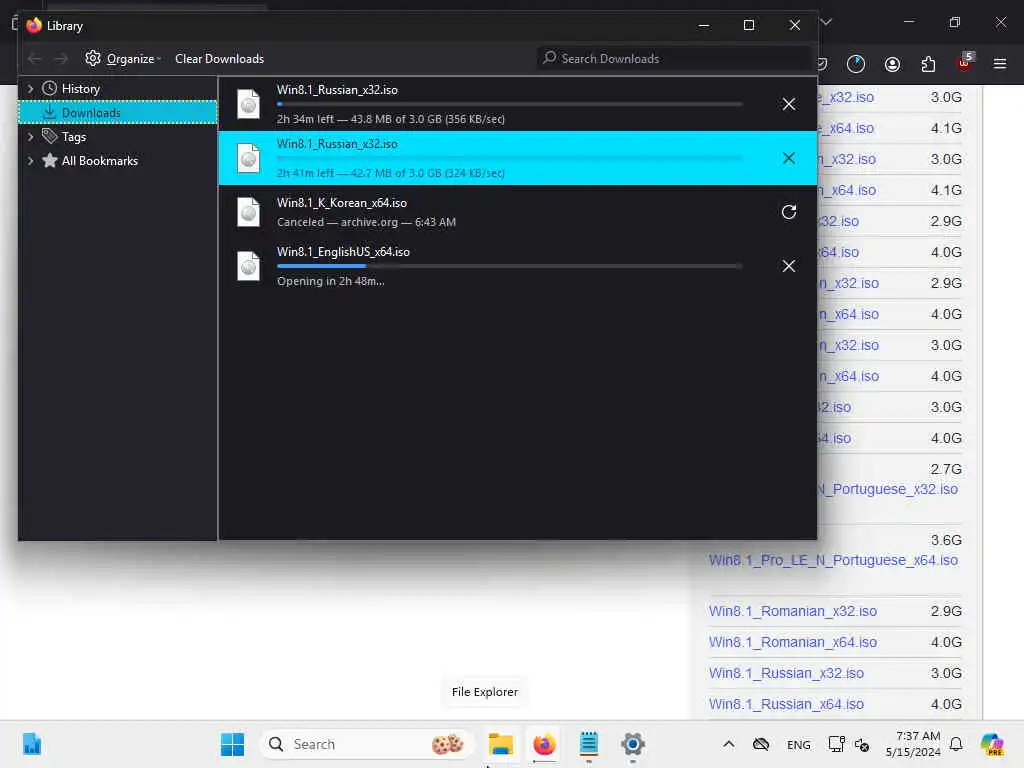The height and width of the screenshot is (768, 1024).
Task: Open the Firefox extensions puzzle icon
Action: click(x=928, y=63)
